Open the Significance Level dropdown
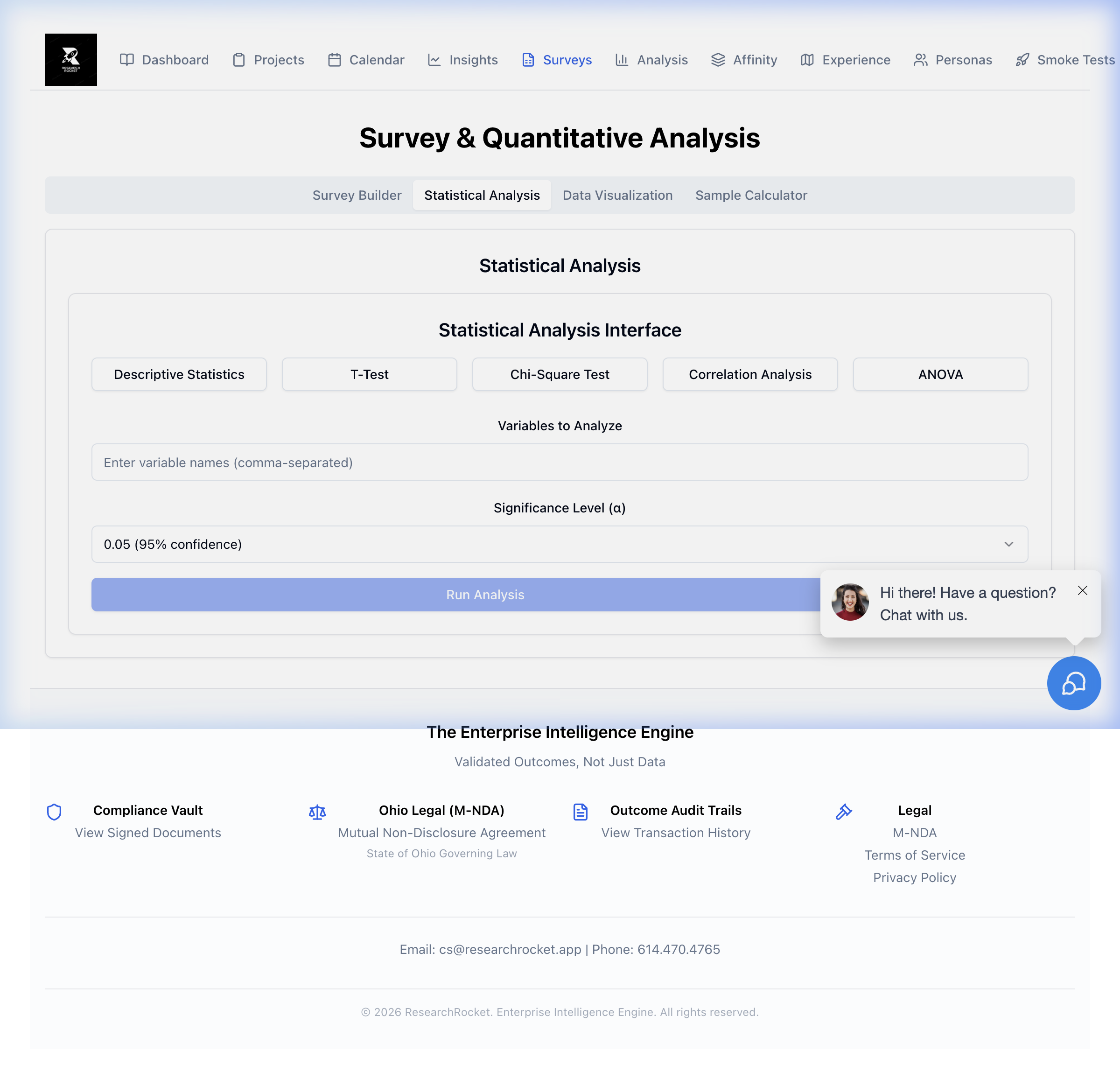Image resolution: width=1120 pixels, height=1079 pixels. tap(560, 544)
